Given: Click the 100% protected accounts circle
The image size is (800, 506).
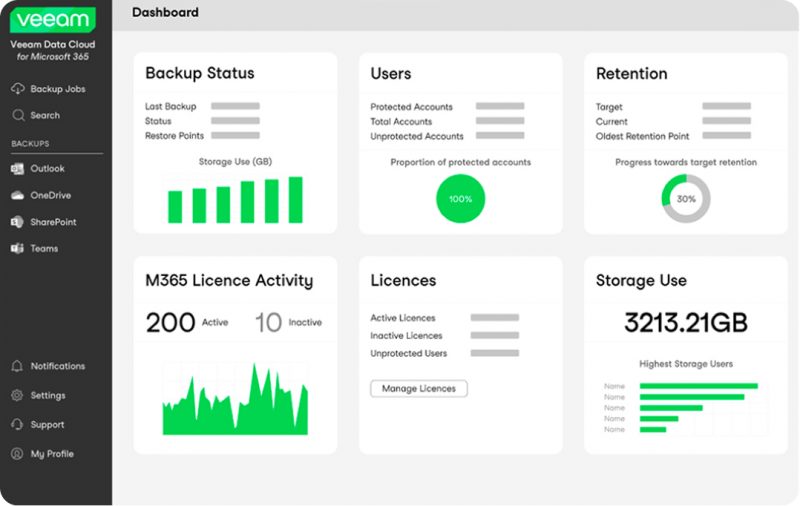Looking at the screenshot, I should 460,199.
